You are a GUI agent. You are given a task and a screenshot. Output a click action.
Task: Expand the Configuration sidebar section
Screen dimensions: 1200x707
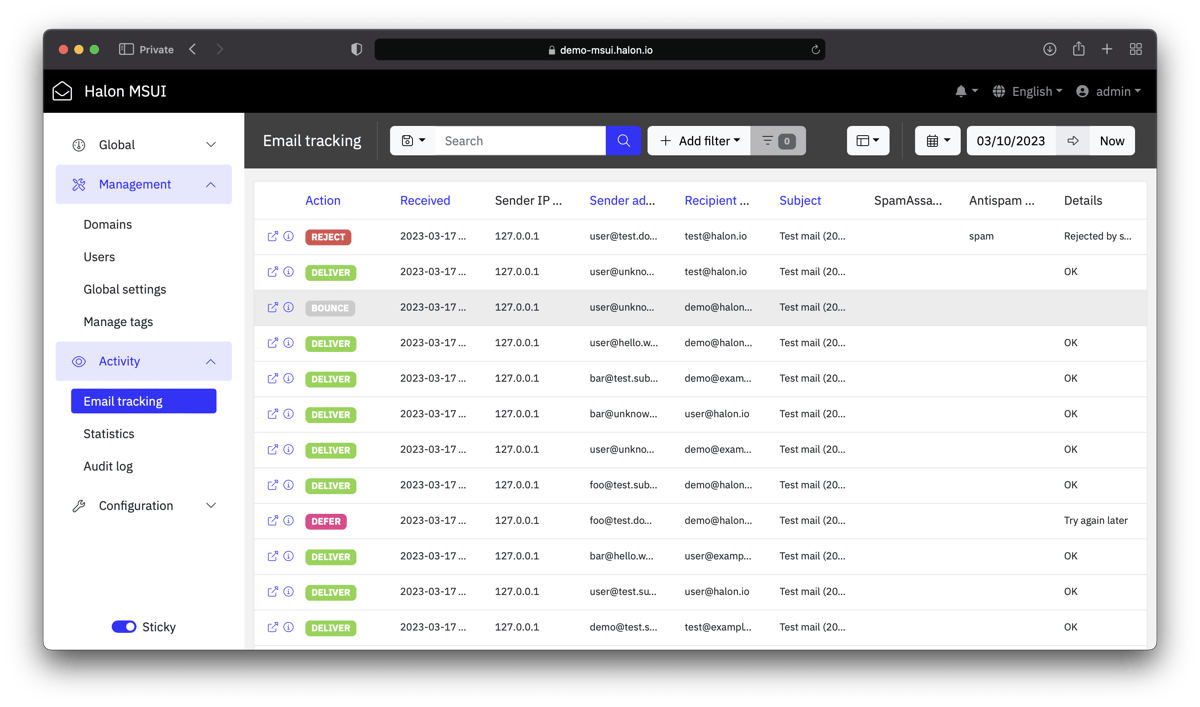(x=144, y=506)
